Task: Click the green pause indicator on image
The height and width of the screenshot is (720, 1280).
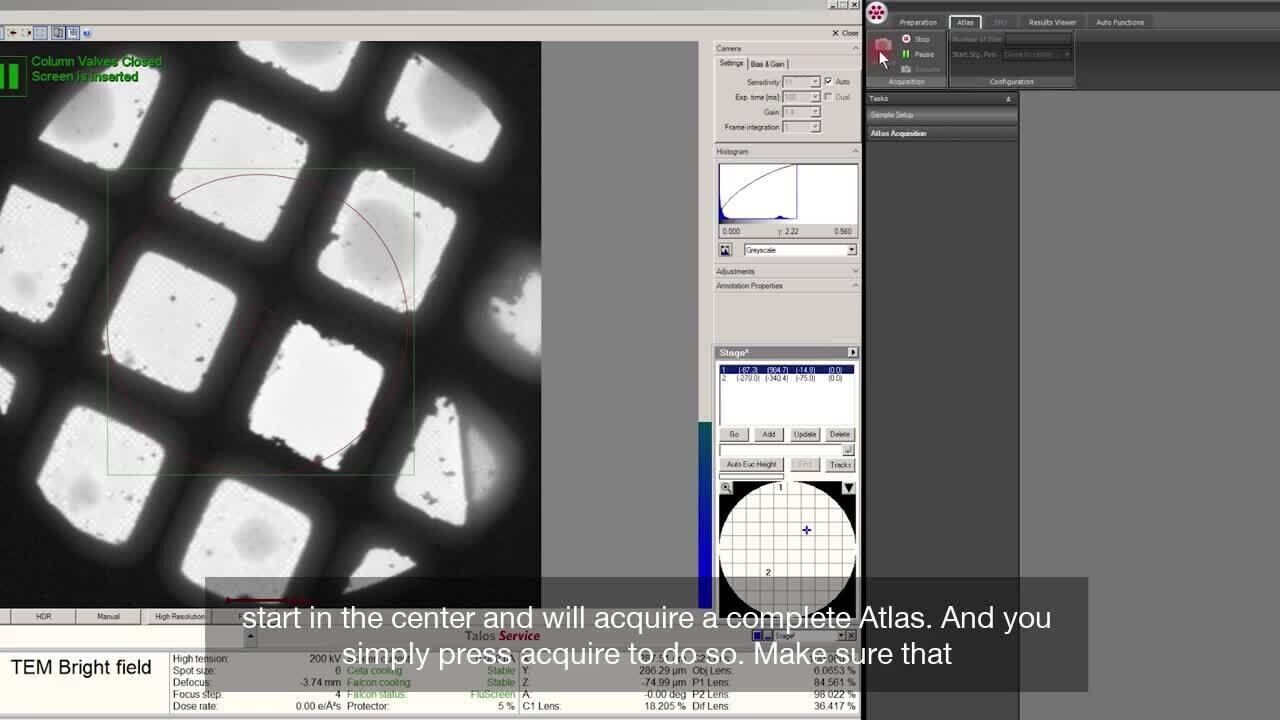Action: 11,76
